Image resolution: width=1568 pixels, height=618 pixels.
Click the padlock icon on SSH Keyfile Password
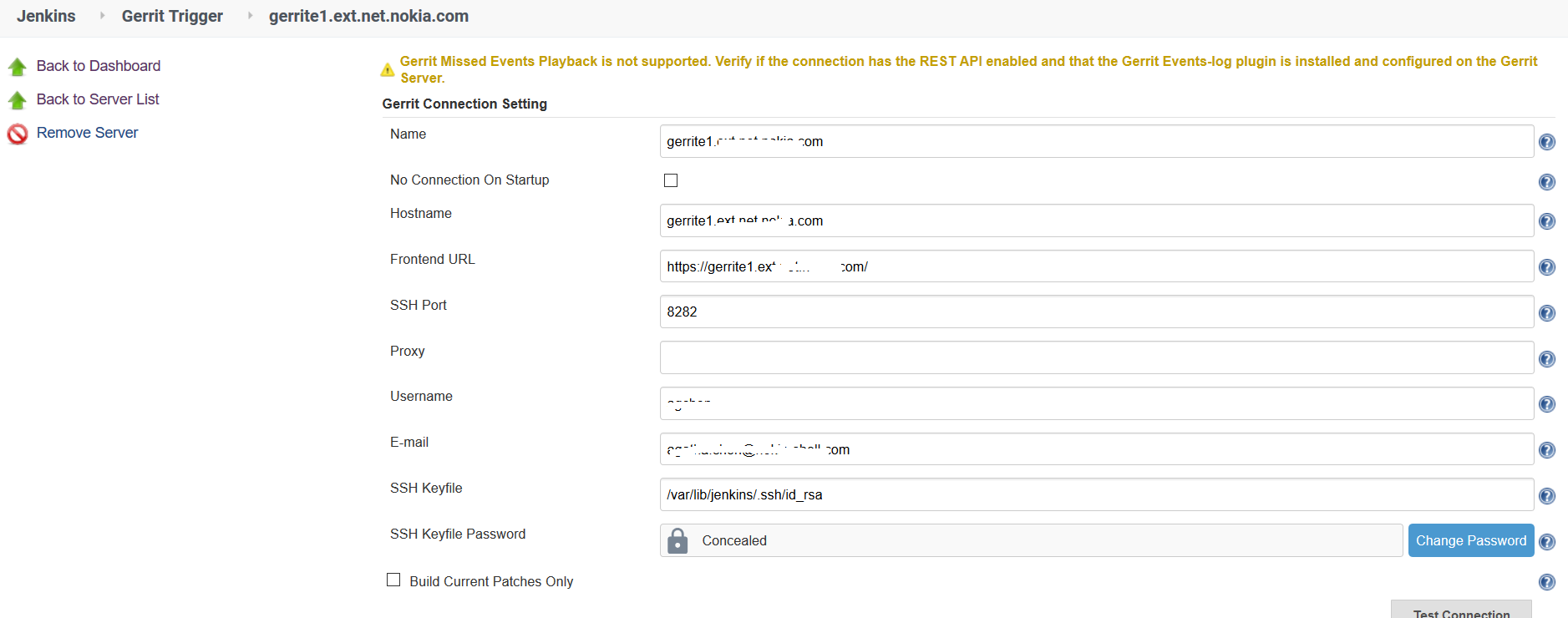[x=677, y=540]
